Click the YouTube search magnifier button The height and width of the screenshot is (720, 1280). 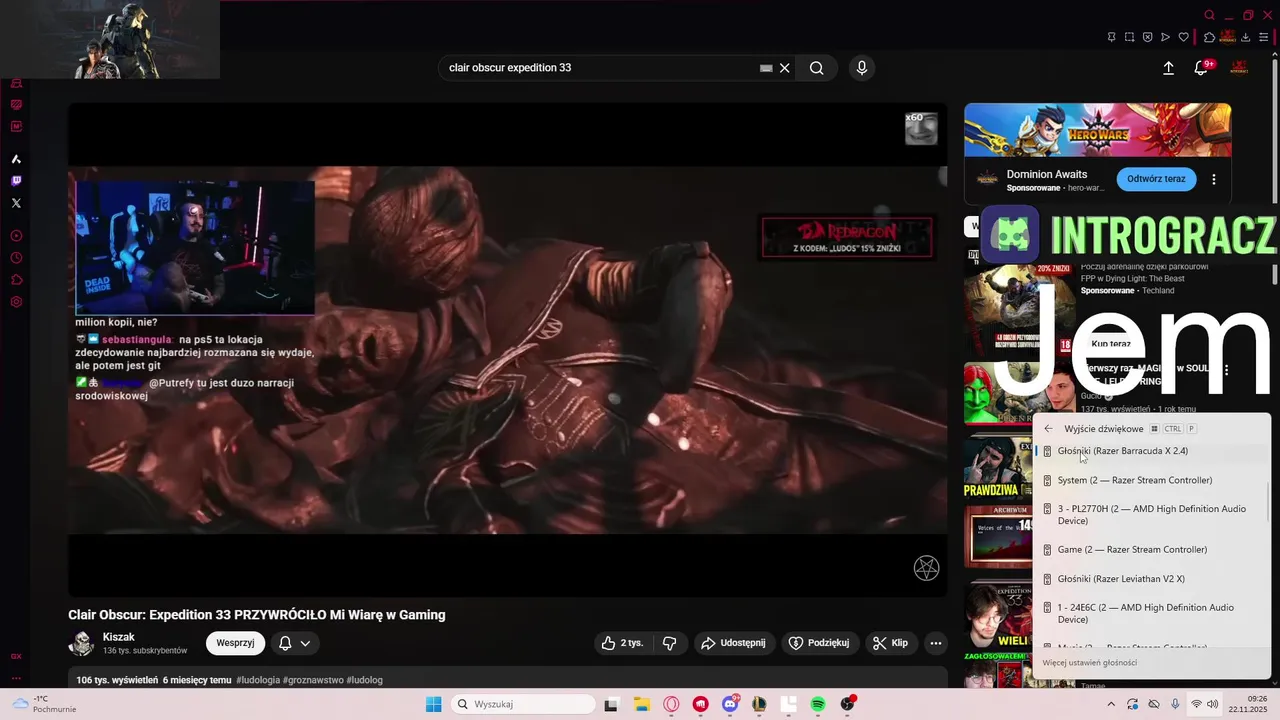(817, 68)
